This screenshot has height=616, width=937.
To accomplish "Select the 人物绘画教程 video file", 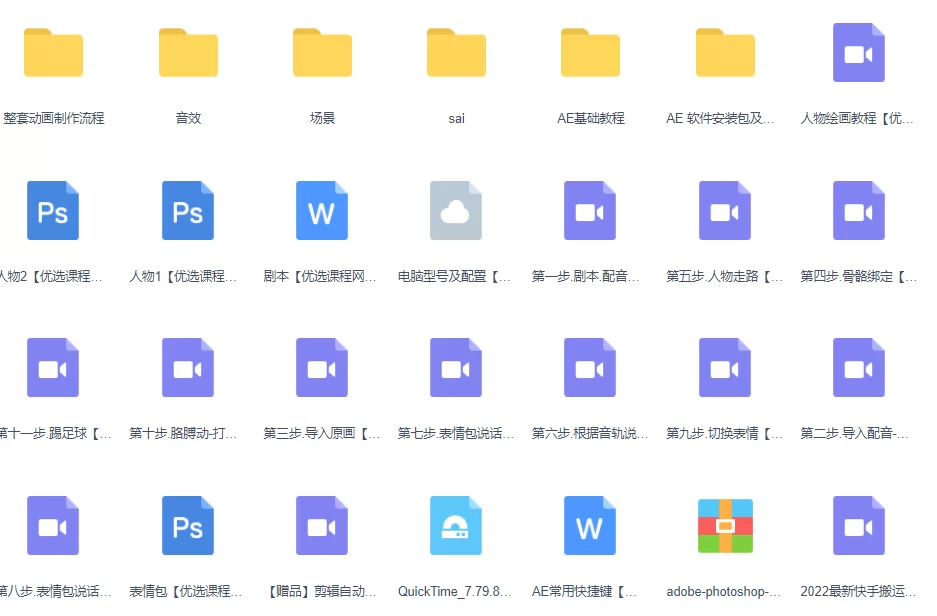I will pyautogui.click(x=859, y=53).
